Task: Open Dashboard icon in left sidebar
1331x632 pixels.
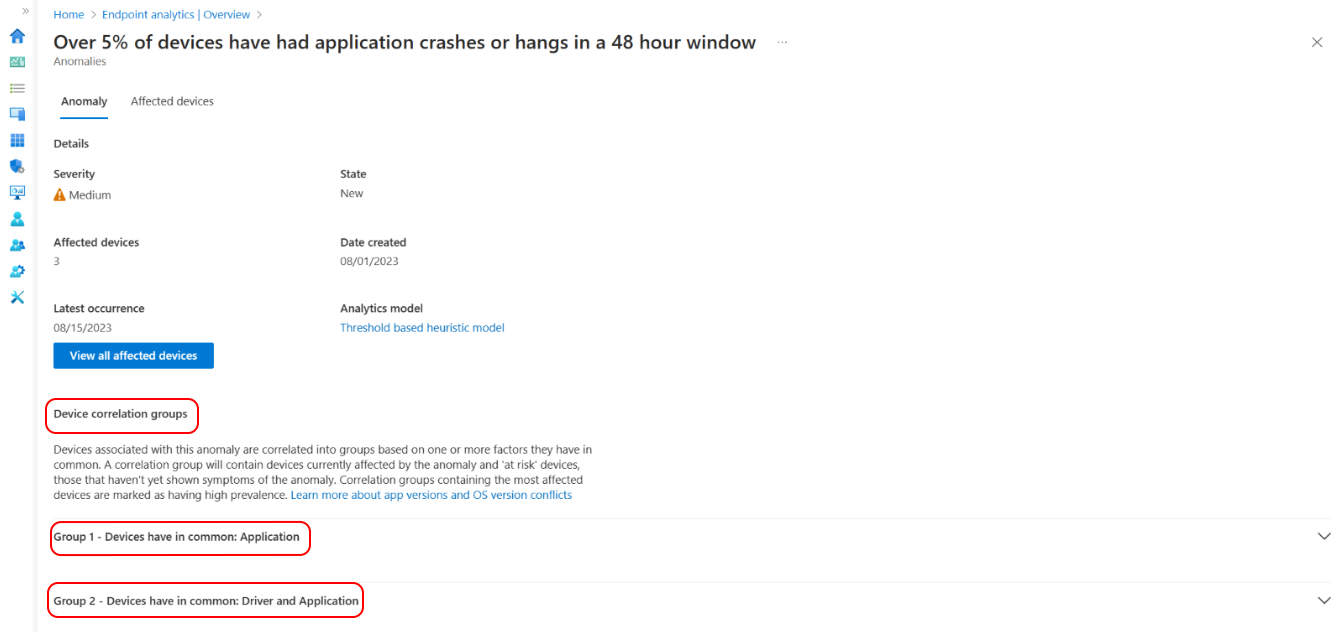Action: (17, 62)
